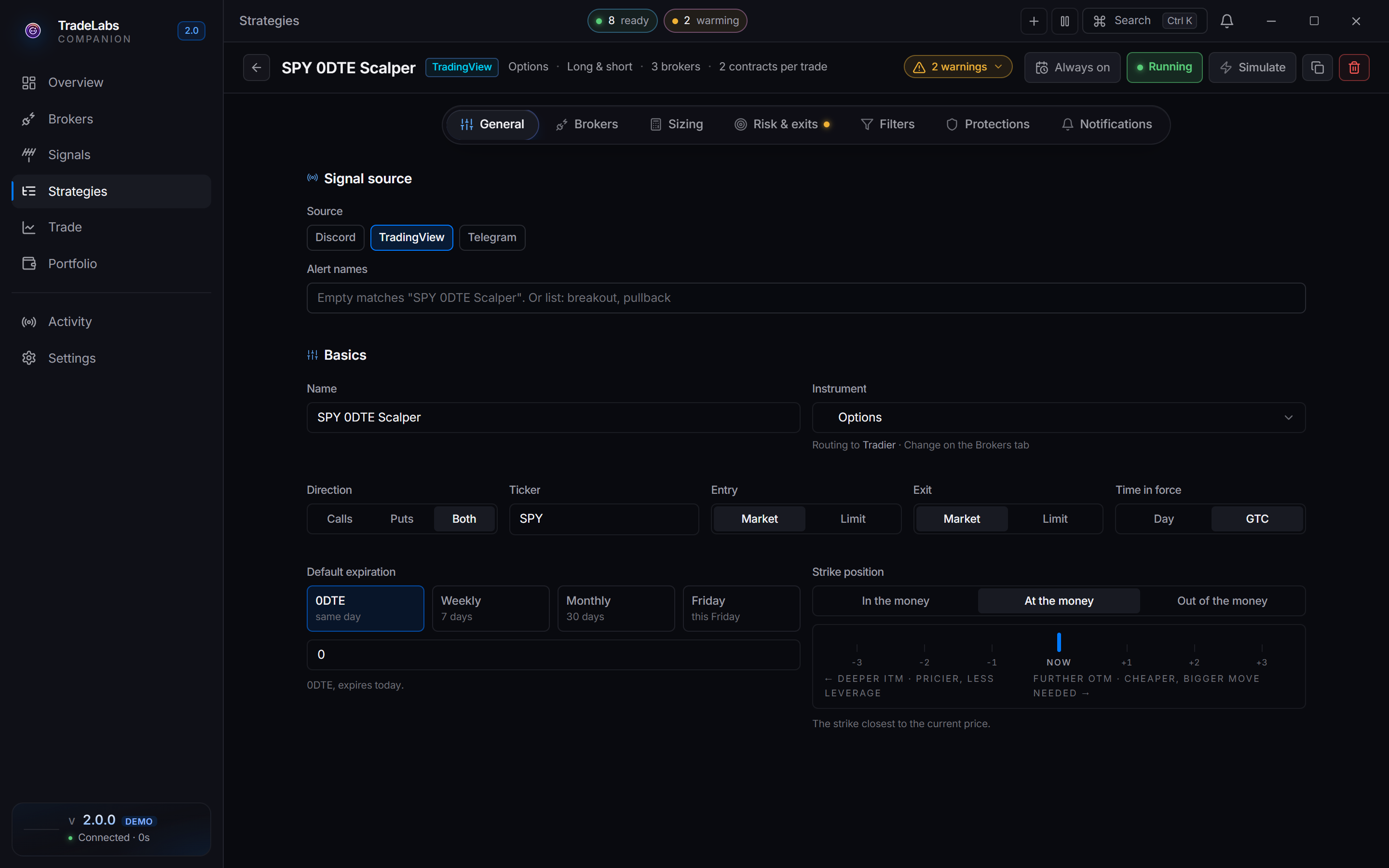Set direction to Puts
This screenshot has width=1389, height=868.
402,519
